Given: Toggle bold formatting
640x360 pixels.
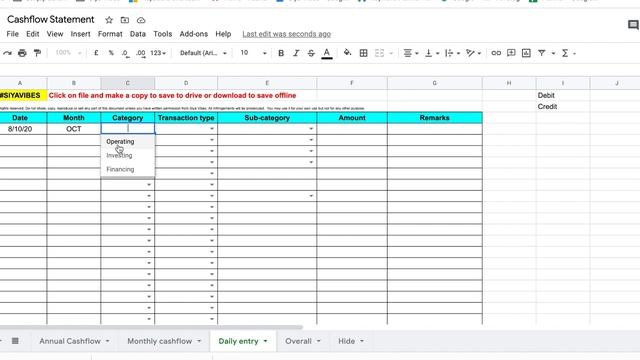Looking at the screenshot, I should coord(281,53).
